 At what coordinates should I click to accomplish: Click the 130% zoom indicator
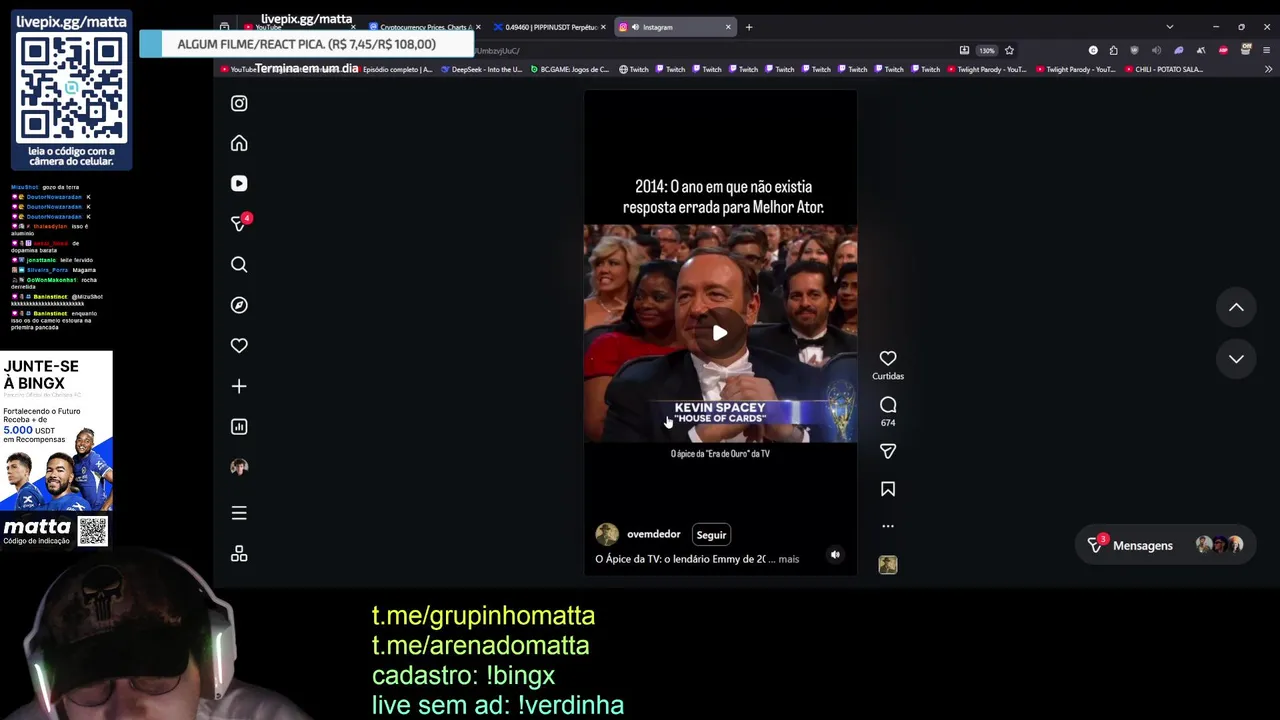pos(987,50)
